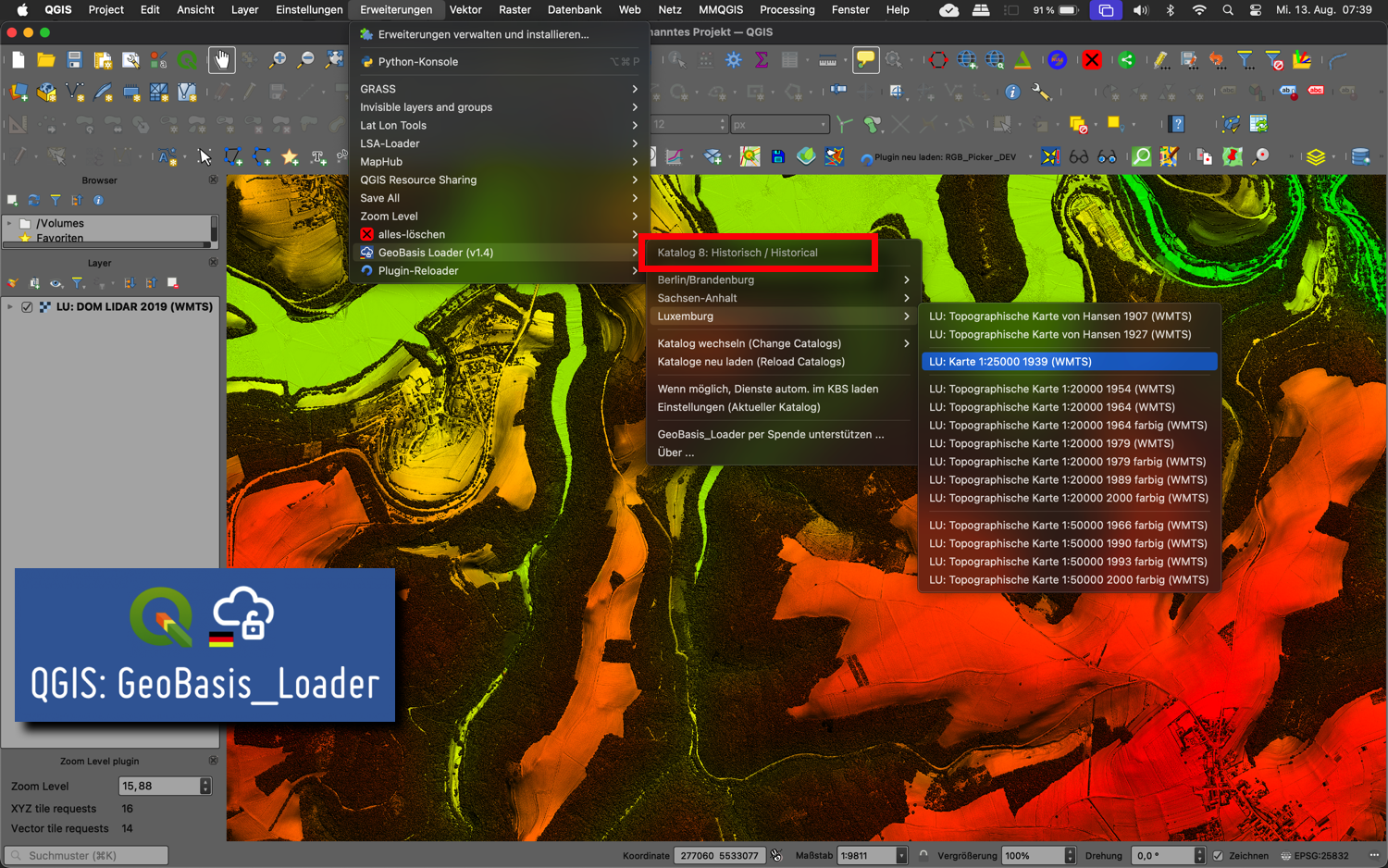Expand the LU: DOM LIDAR 2019 layer tree
Screen dimensions: 1388x868
pos(10,307)
